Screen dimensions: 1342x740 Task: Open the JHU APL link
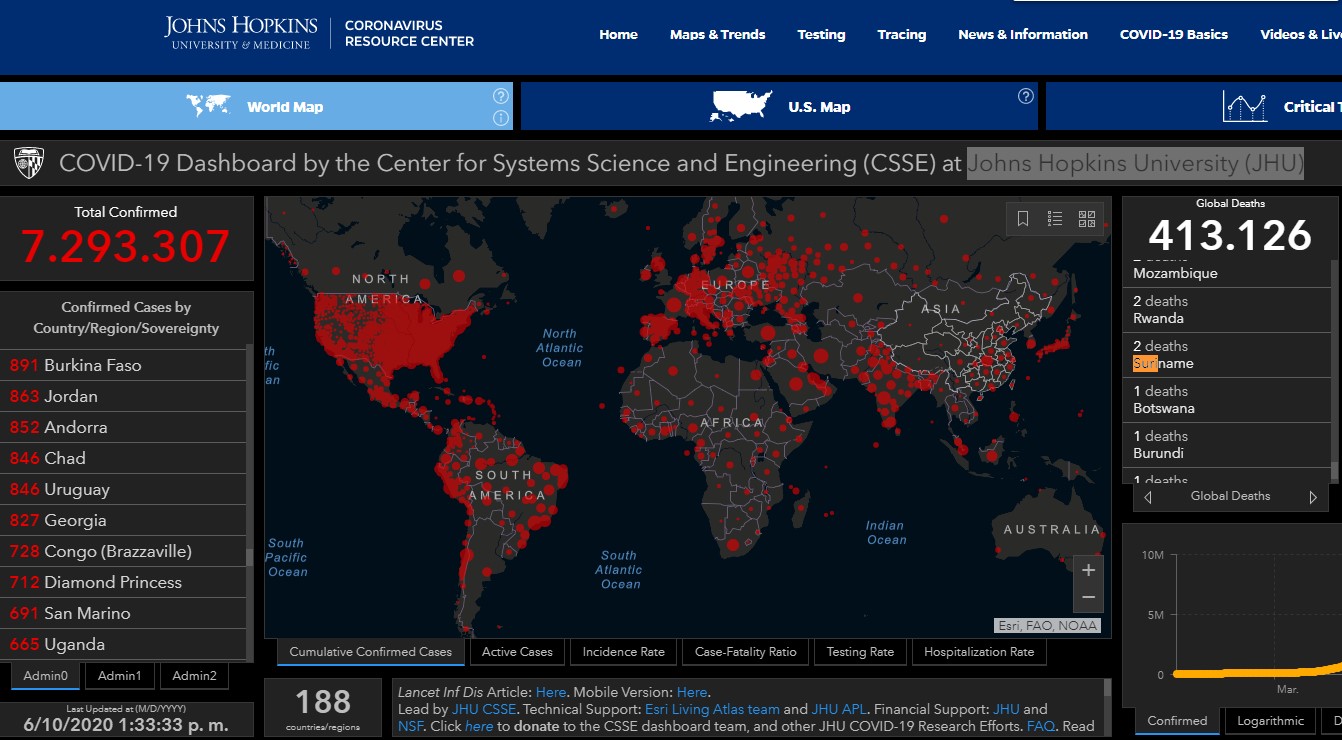(x=840, y=709)
